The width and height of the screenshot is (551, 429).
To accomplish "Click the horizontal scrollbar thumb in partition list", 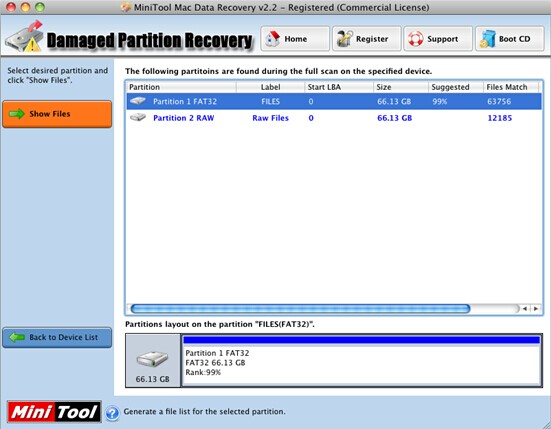I will tap(300, 309).
